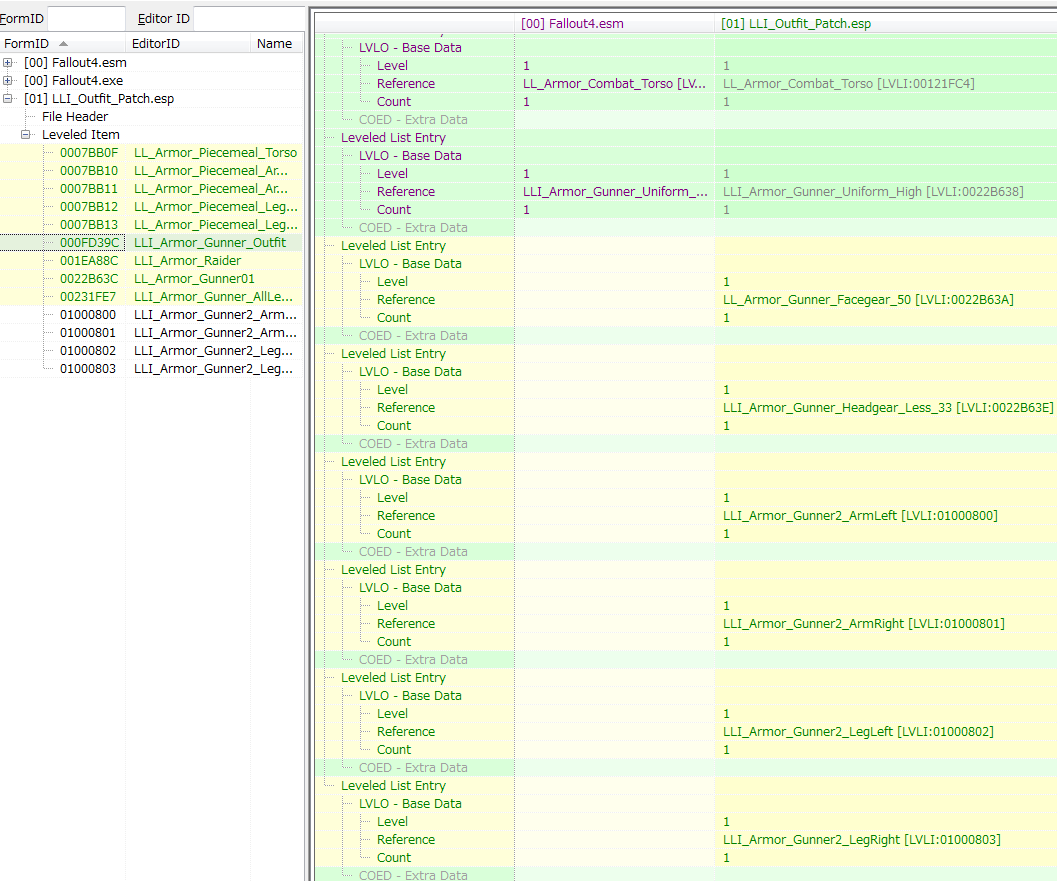Screen dimensions: 1057x881
Task: Expand the [00] Fallout4.esm tree node
Action: pos(7,63)
